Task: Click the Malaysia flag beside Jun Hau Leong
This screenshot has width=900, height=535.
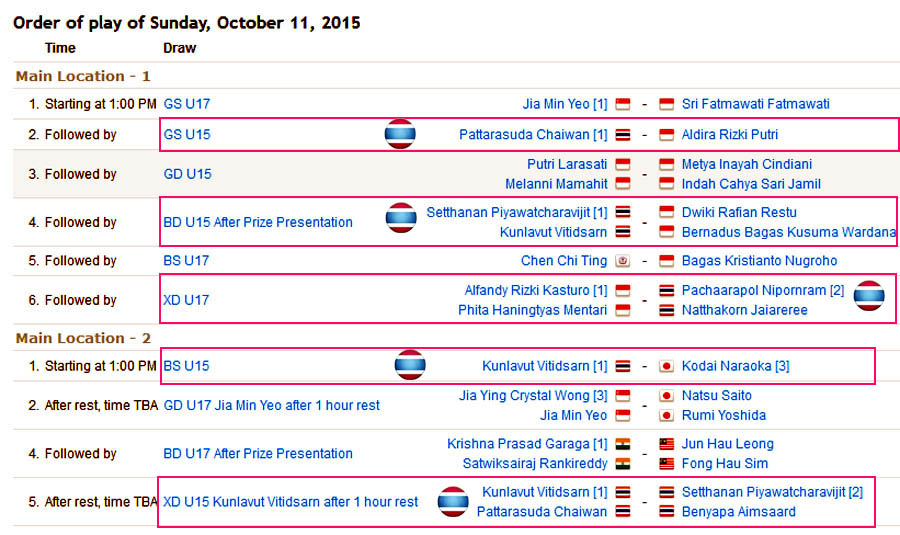Action: point(666,444)
